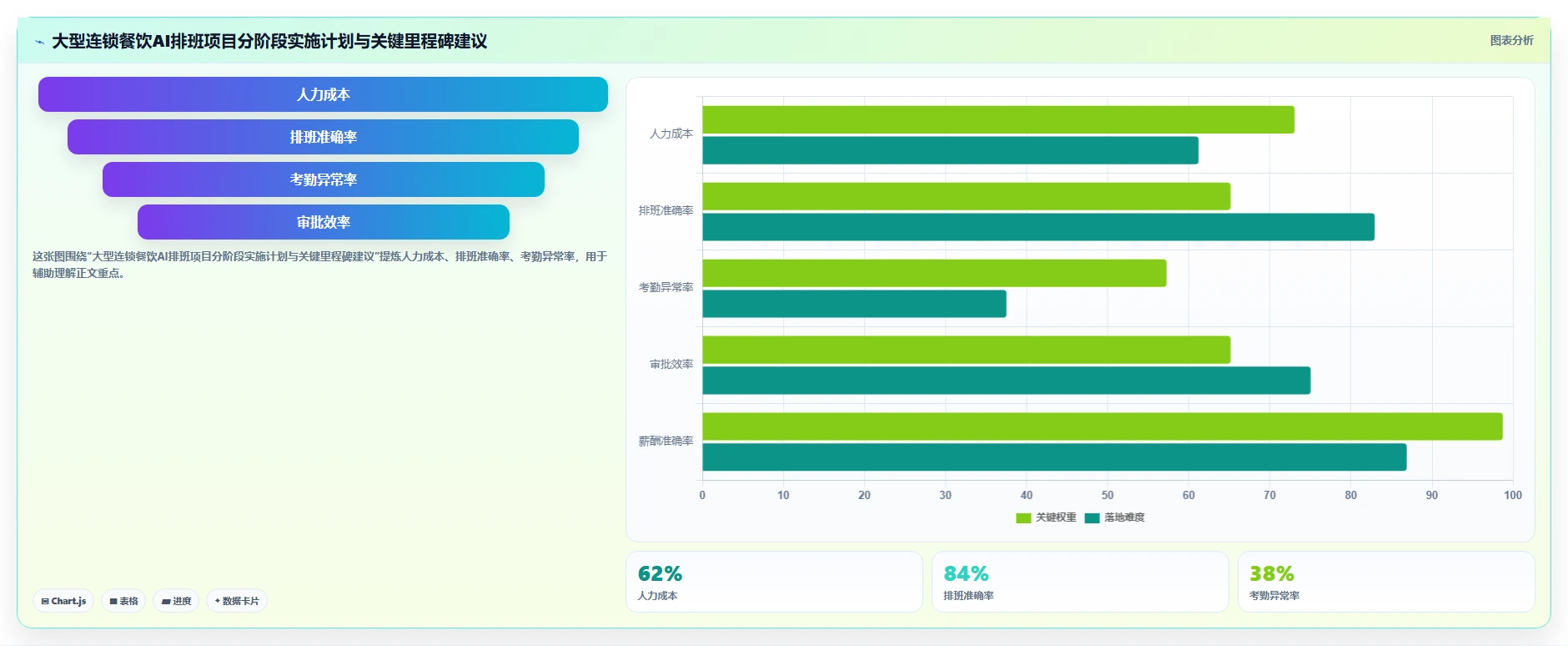Click the small icon before the title

[39, 42]
